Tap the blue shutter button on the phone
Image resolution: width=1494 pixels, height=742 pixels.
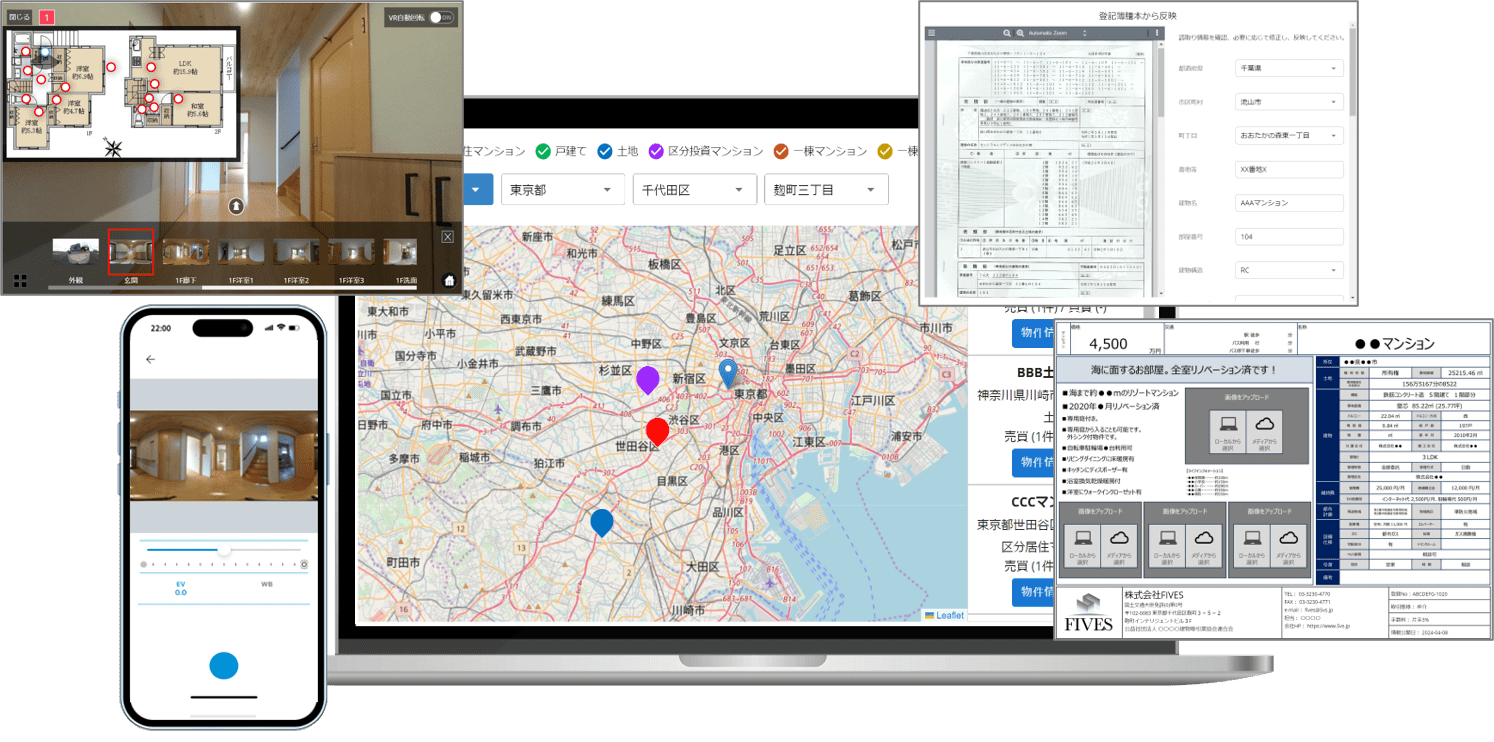pyautogui.click(x=224, y=666)
